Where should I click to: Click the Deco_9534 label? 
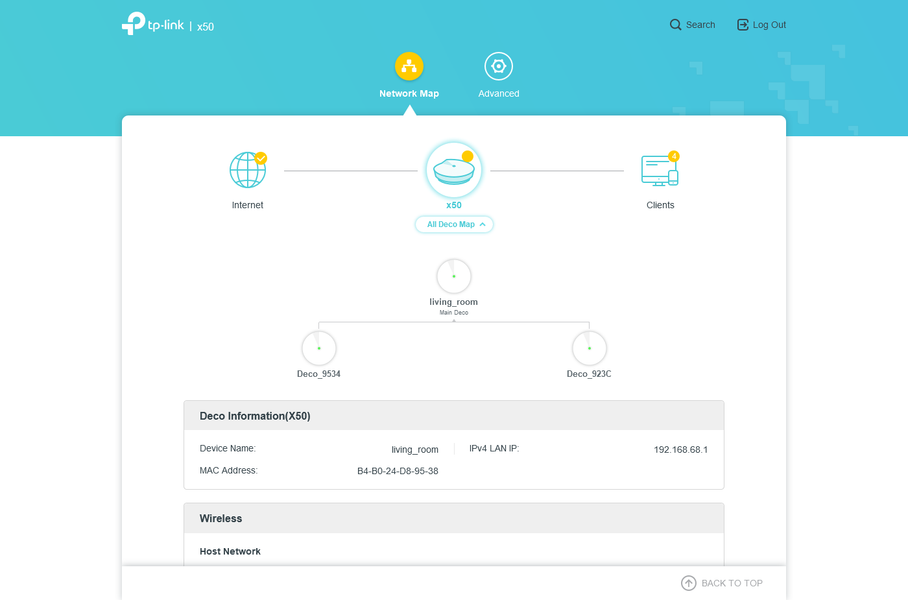coord(318,374)
